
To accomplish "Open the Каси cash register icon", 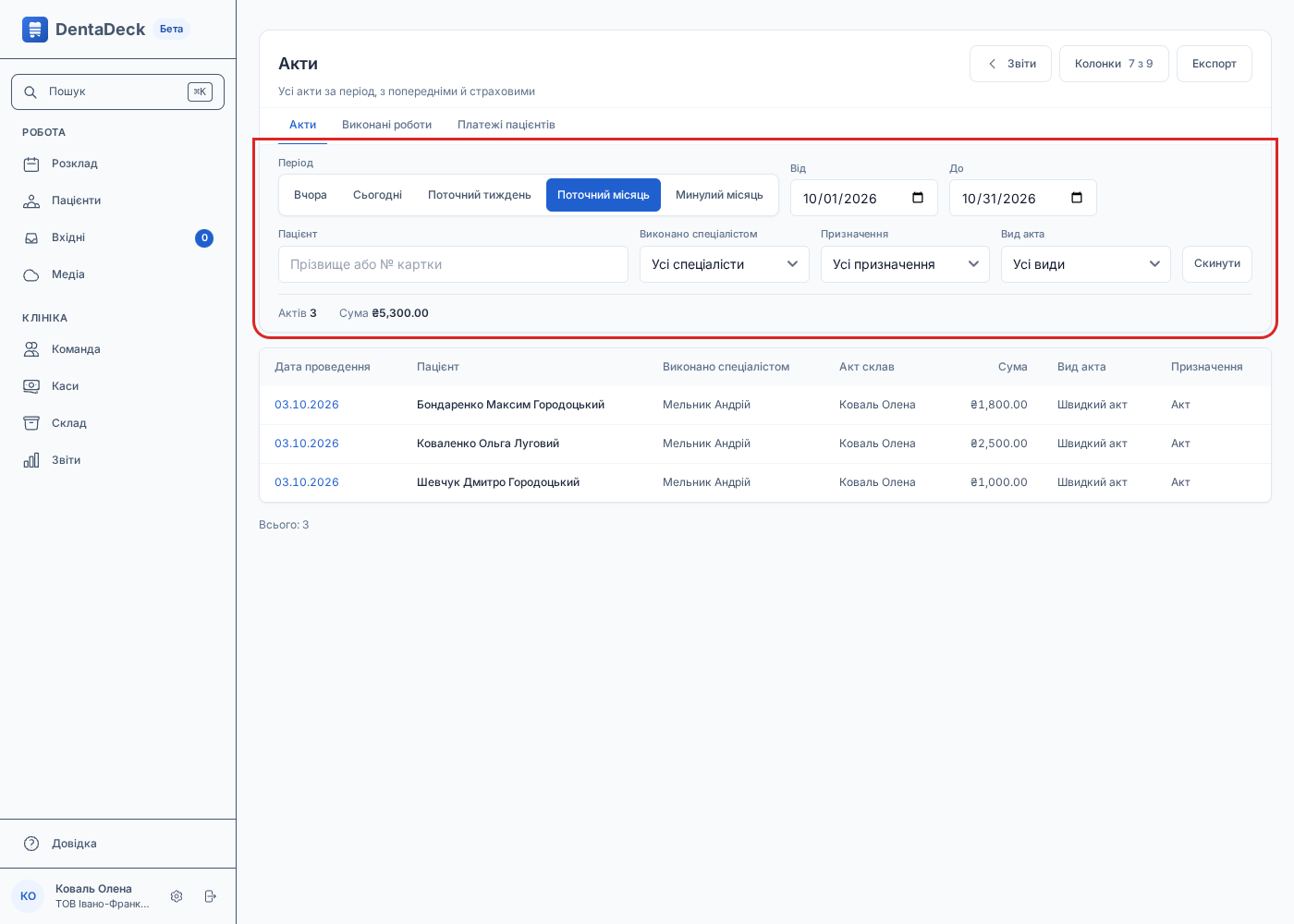I will click(31, 386).
